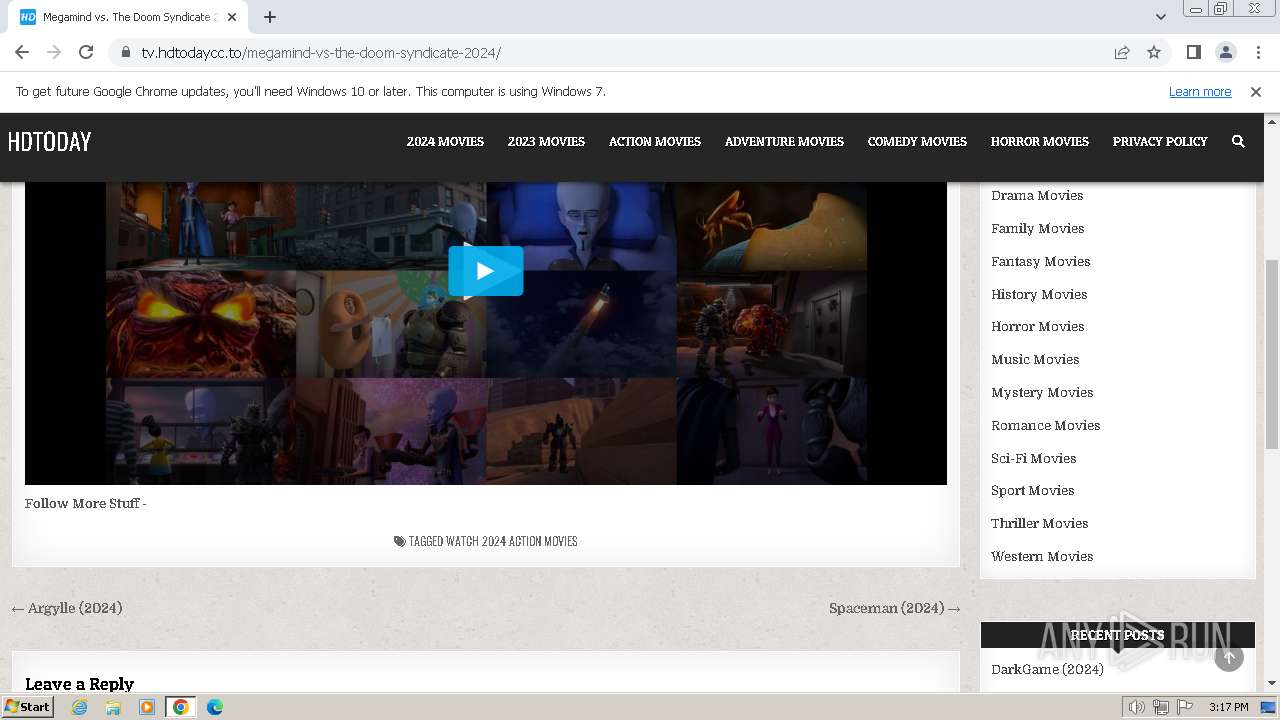1280x720 pixels.
Task: Select Thriller Movies category
Action: pos(1040,524)
